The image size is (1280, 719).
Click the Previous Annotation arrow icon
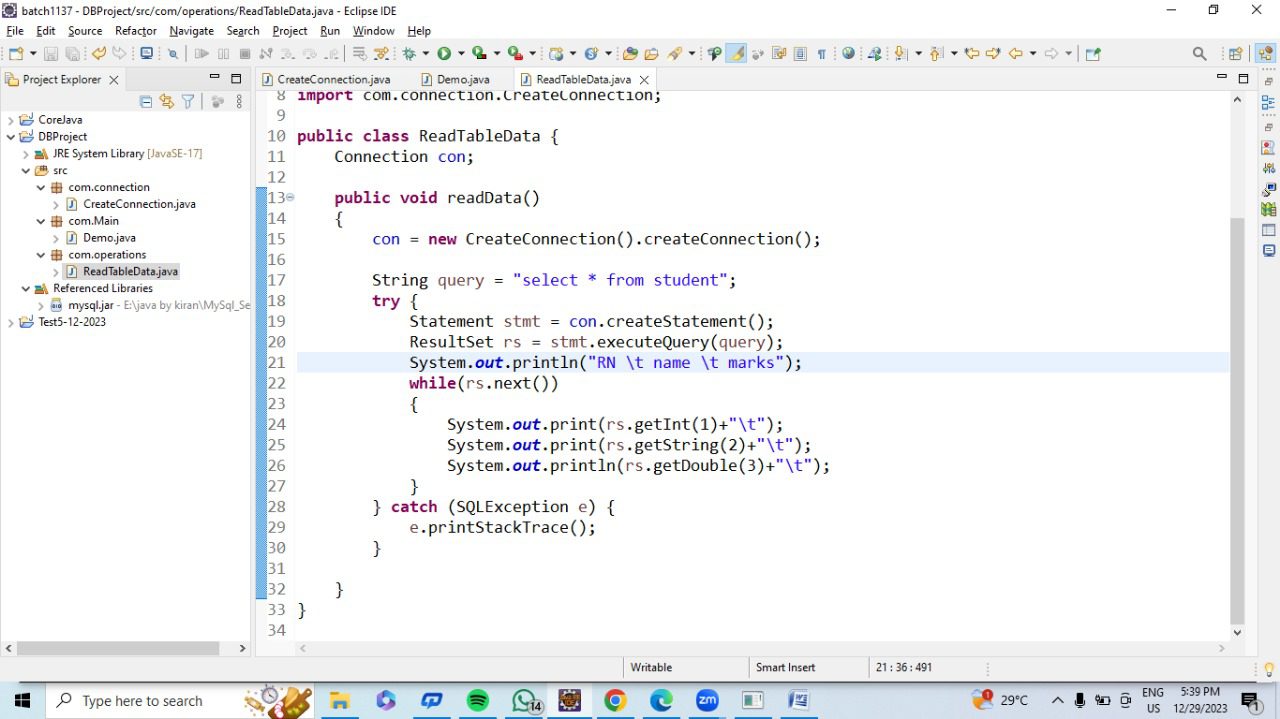(935, 54)
